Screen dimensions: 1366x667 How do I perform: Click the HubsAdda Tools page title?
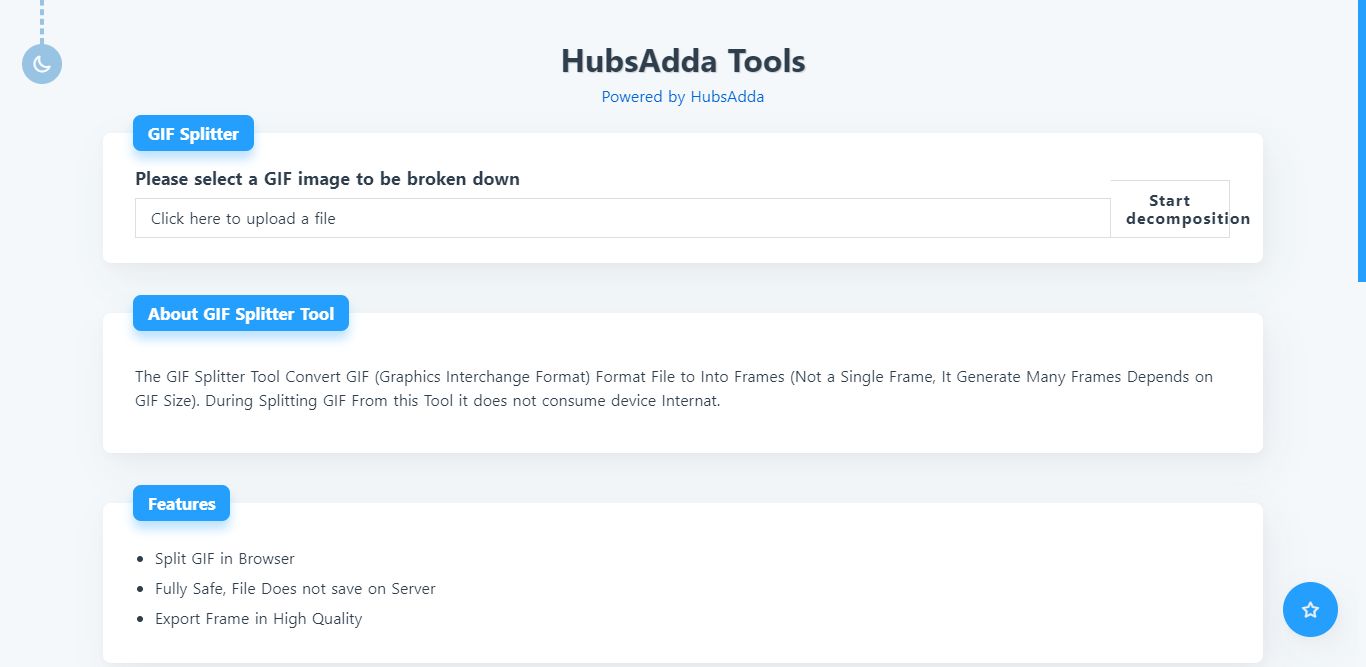683,61
